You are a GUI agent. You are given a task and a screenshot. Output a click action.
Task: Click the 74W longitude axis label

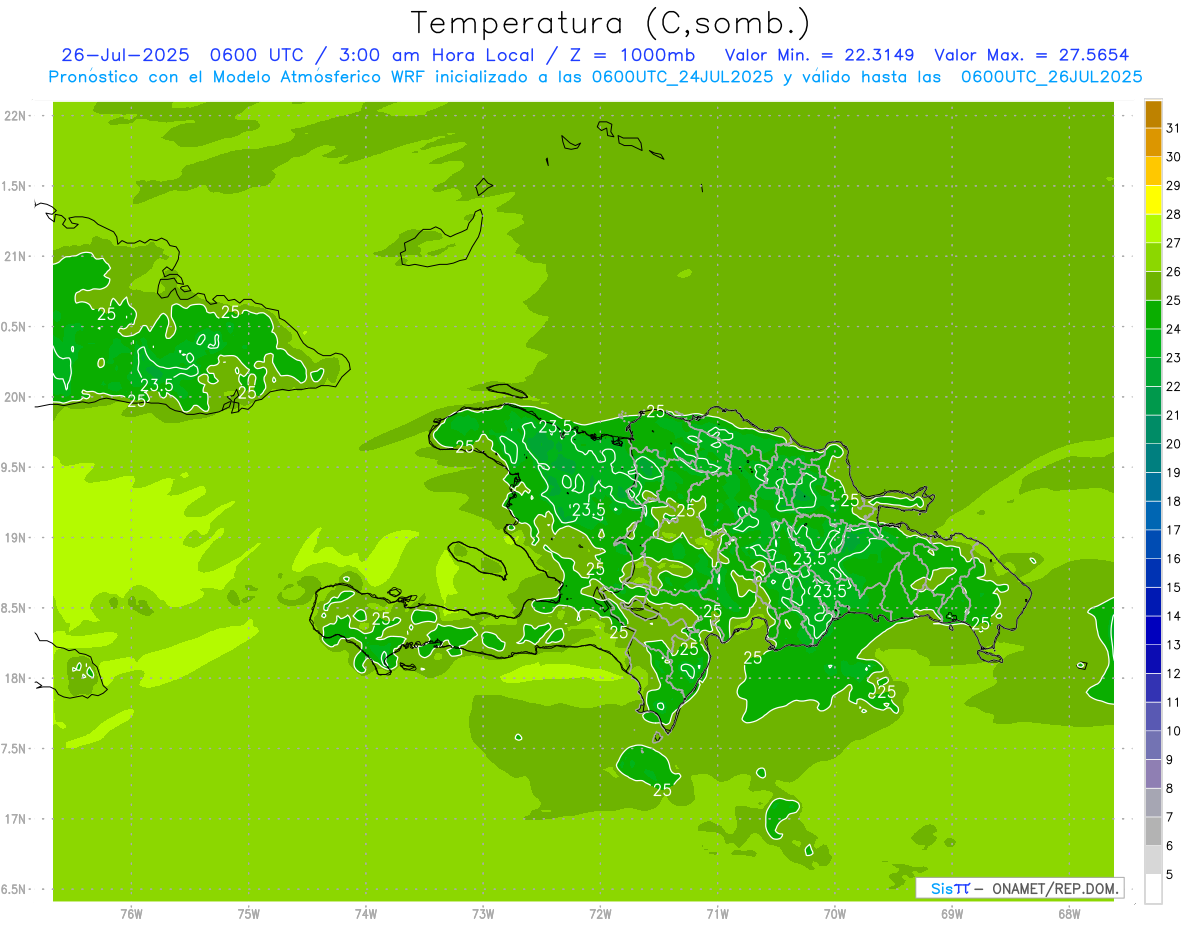(366, 914)
